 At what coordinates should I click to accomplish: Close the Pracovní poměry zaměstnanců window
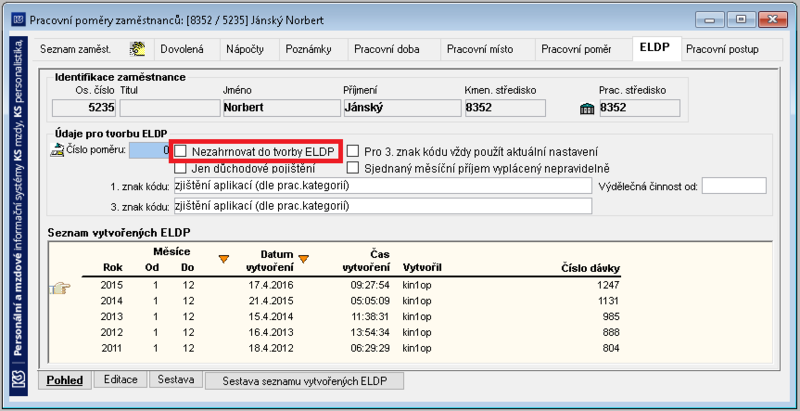[773, 20]
